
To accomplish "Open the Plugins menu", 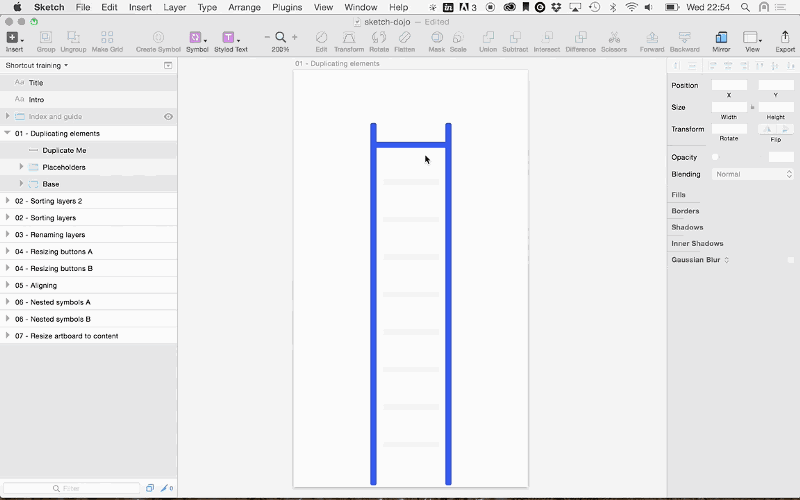I will [x=287, y=7].
